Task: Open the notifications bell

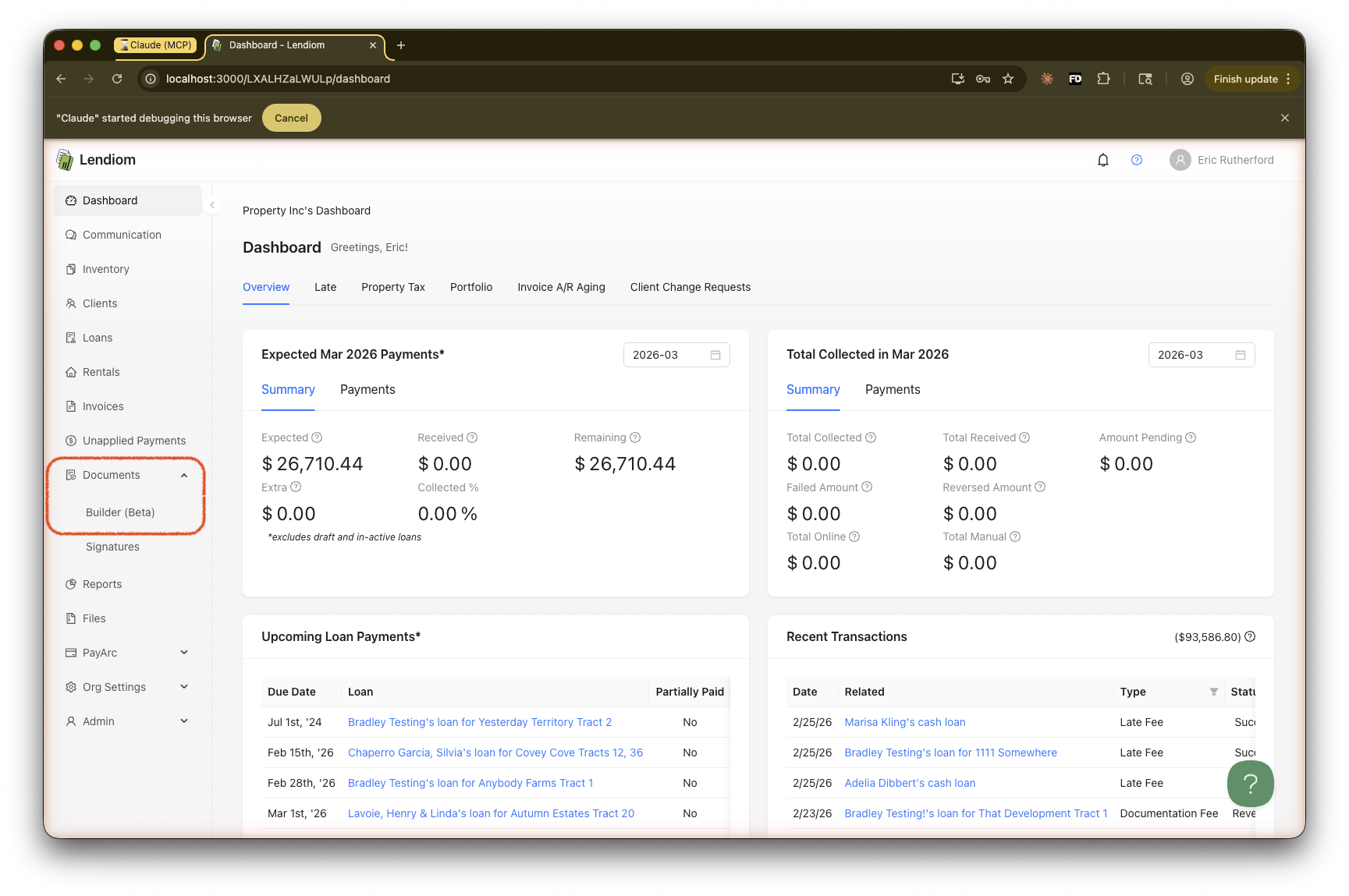Action: (x=1102, y=160)
